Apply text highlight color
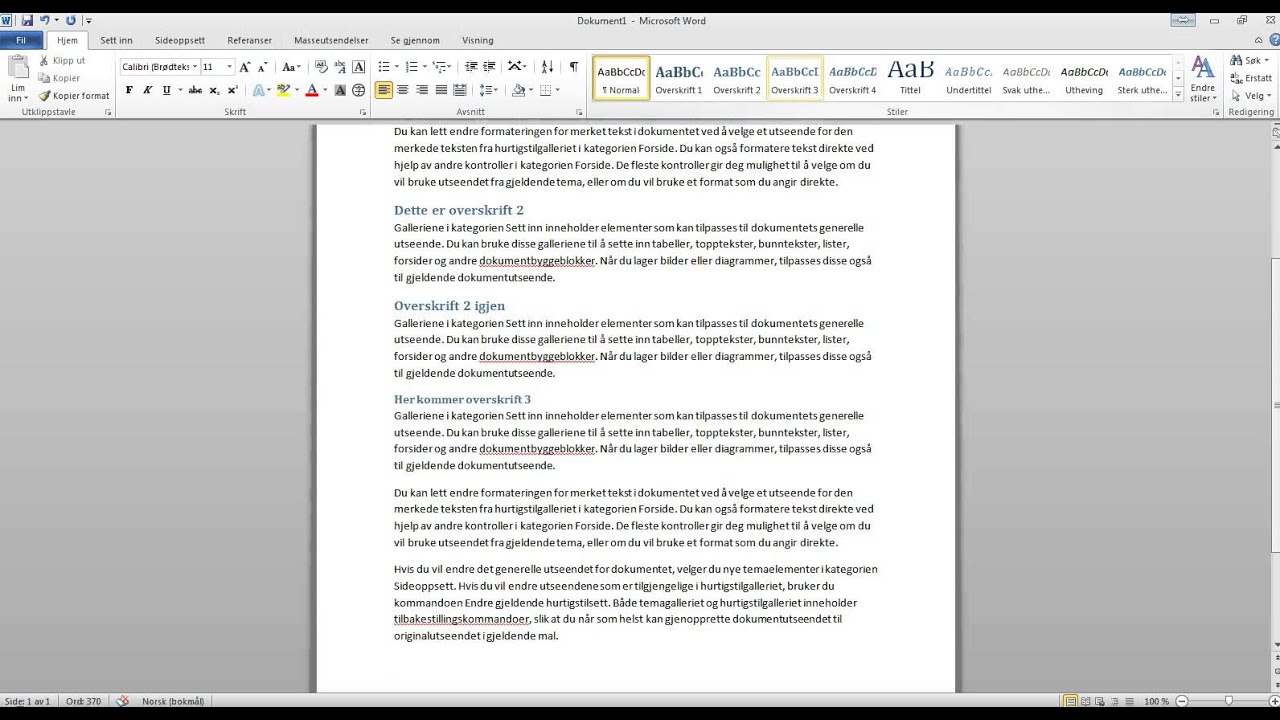1280x720 pixels. [x=283, y=90]
